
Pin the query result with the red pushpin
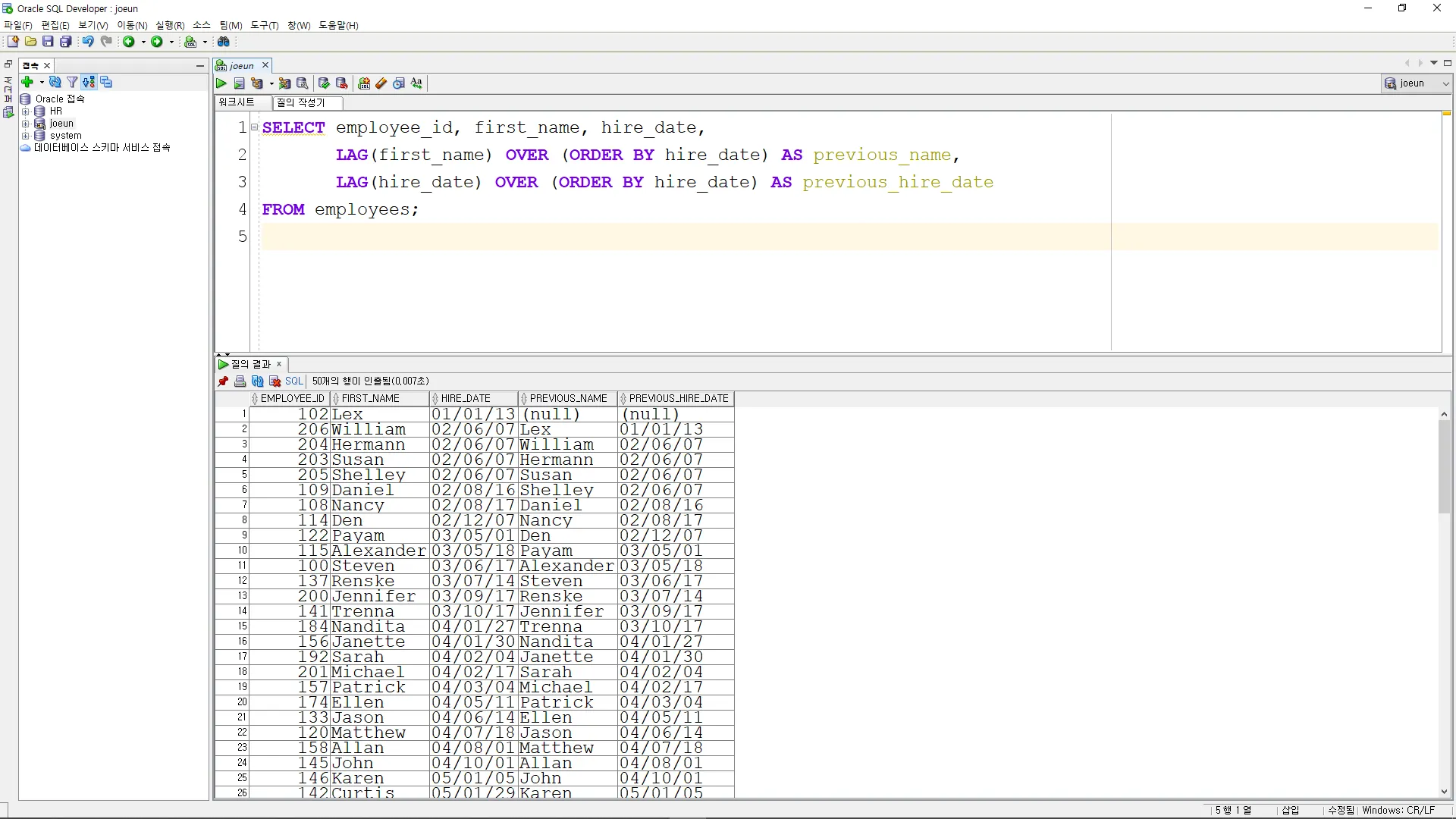(223, 381)
